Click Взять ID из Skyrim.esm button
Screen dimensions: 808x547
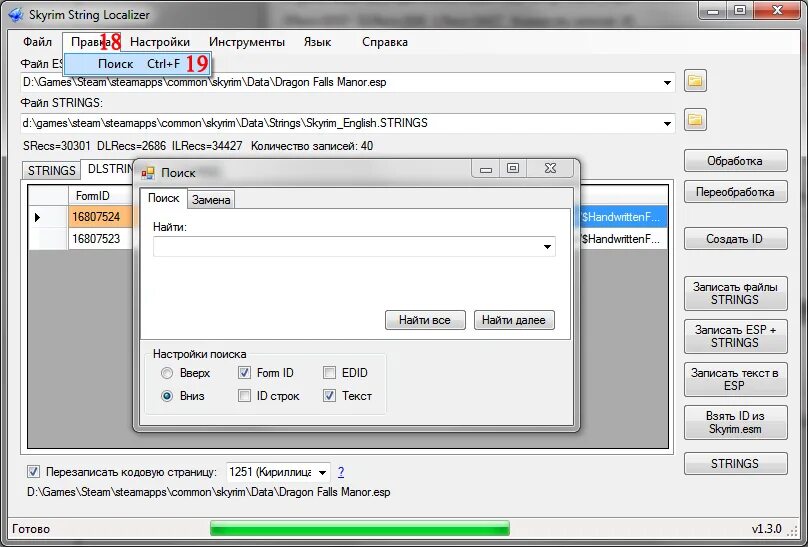[x=735, y=422]
